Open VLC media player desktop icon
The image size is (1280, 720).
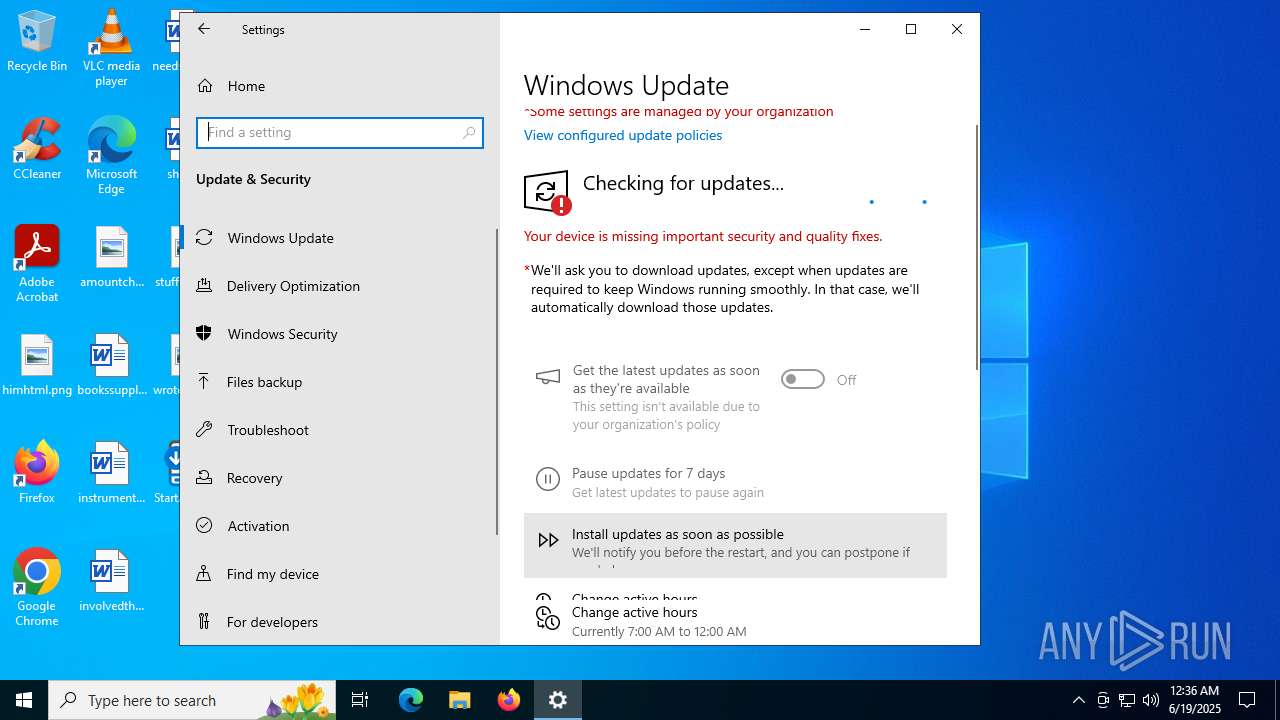point(111,48)
